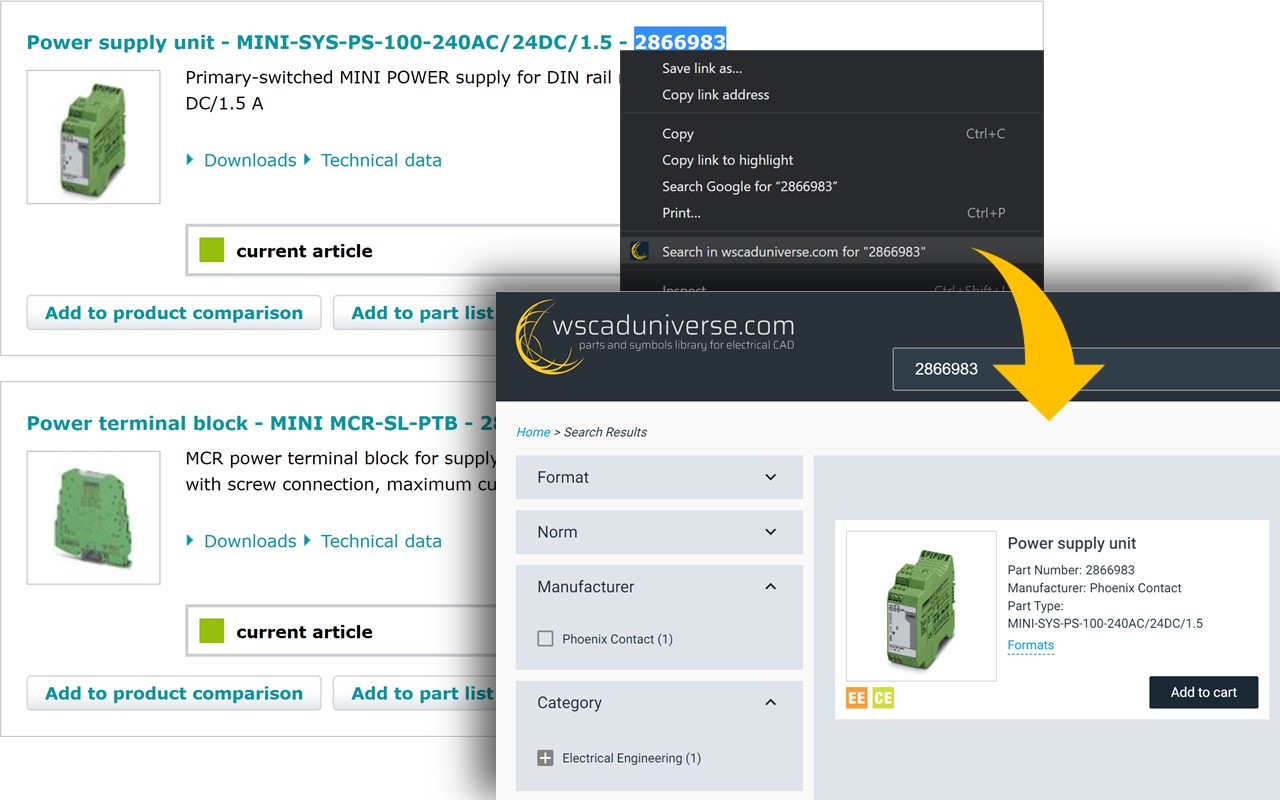The height and width of the screenshot is (800, 1280).
Task: Click Add to product comparison for power terminal block
Action: pyautogui.click(x=174, y=693)
